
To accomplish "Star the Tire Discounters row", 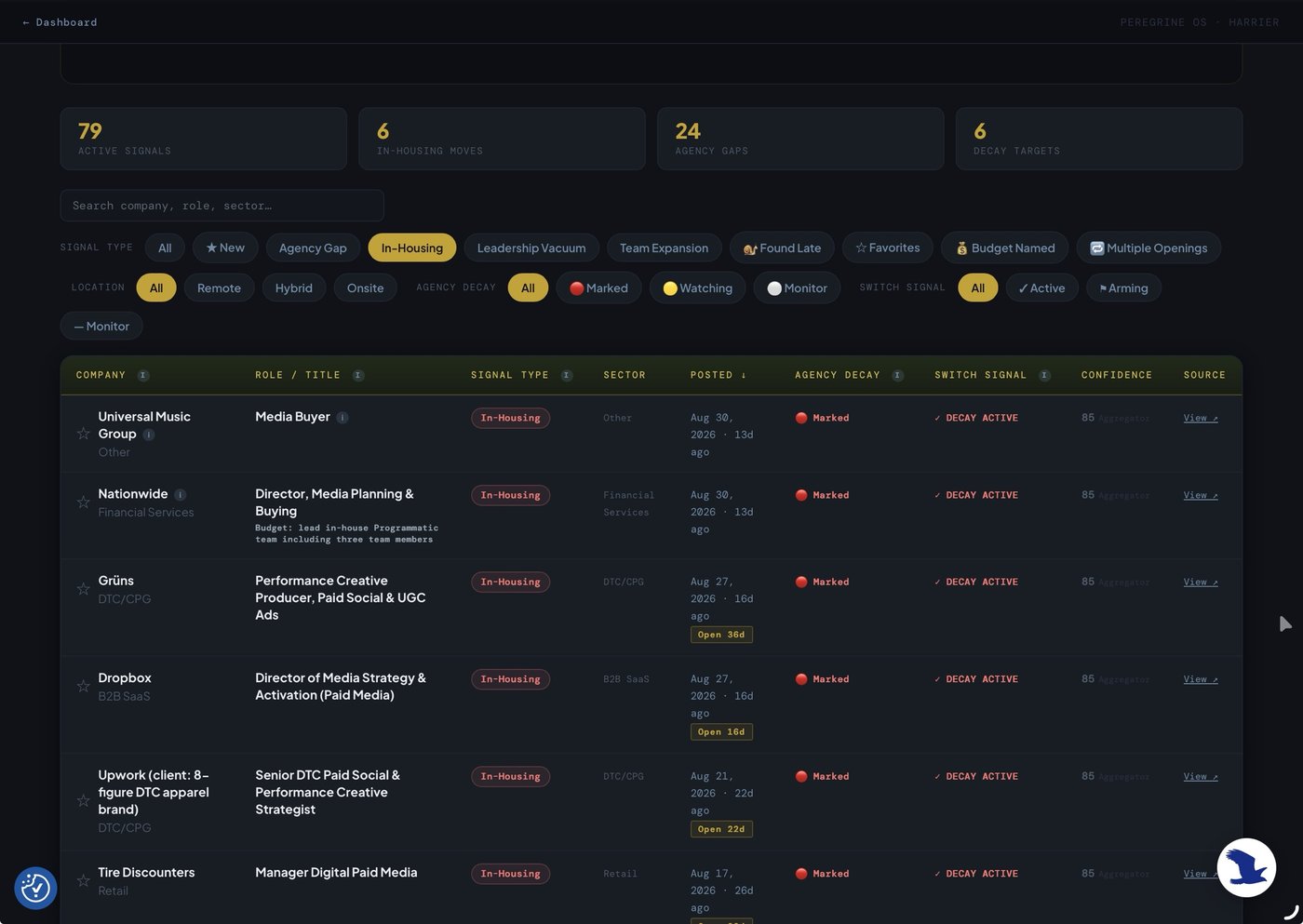I will (x=83, y=880).
